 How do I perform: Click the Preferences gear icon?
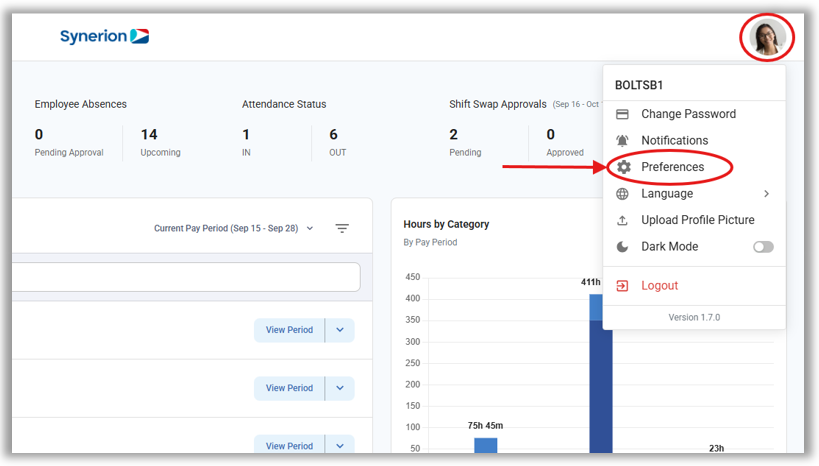pos(623,167)
